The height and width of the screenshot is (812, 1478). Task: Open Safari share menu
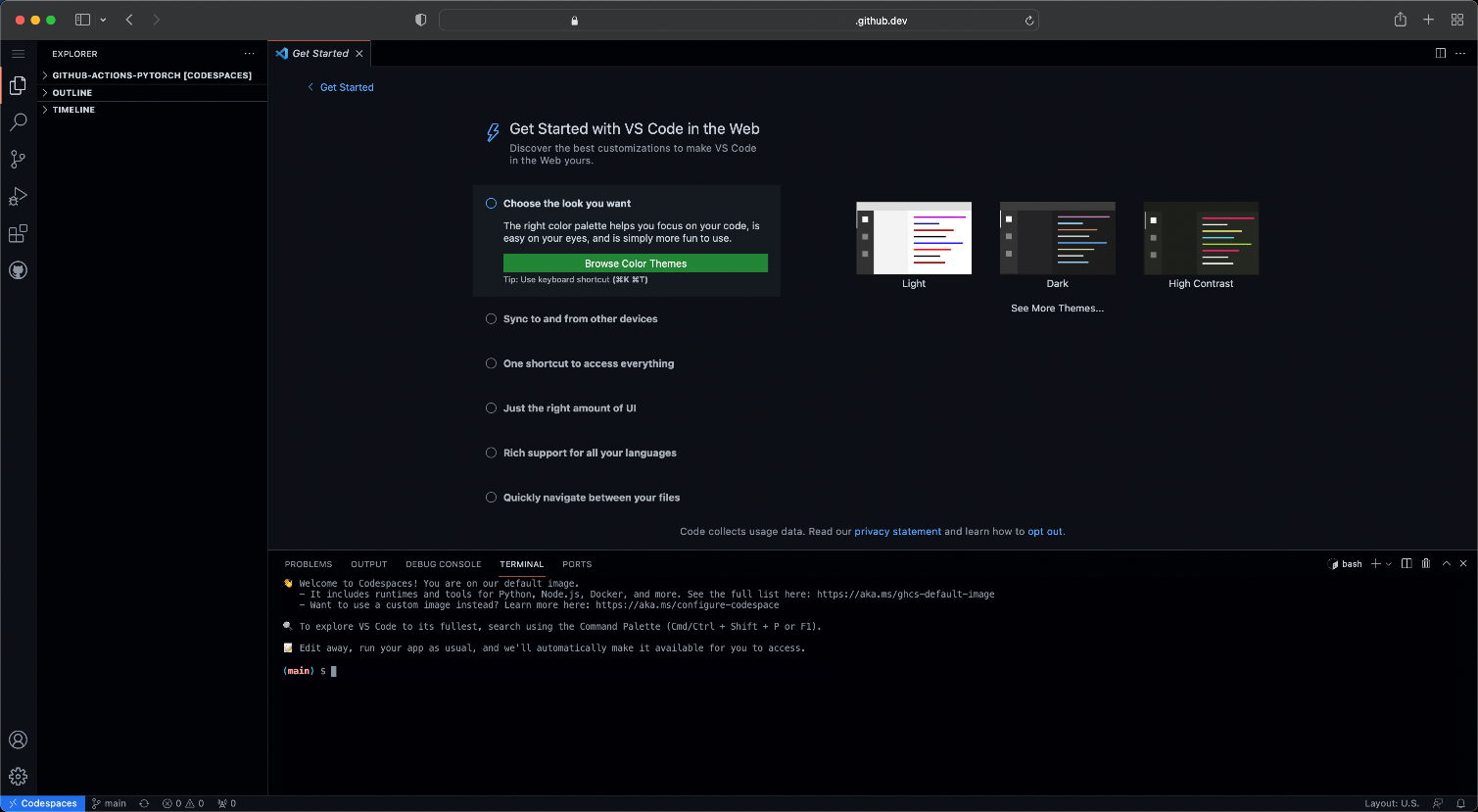coord(1401,20)
